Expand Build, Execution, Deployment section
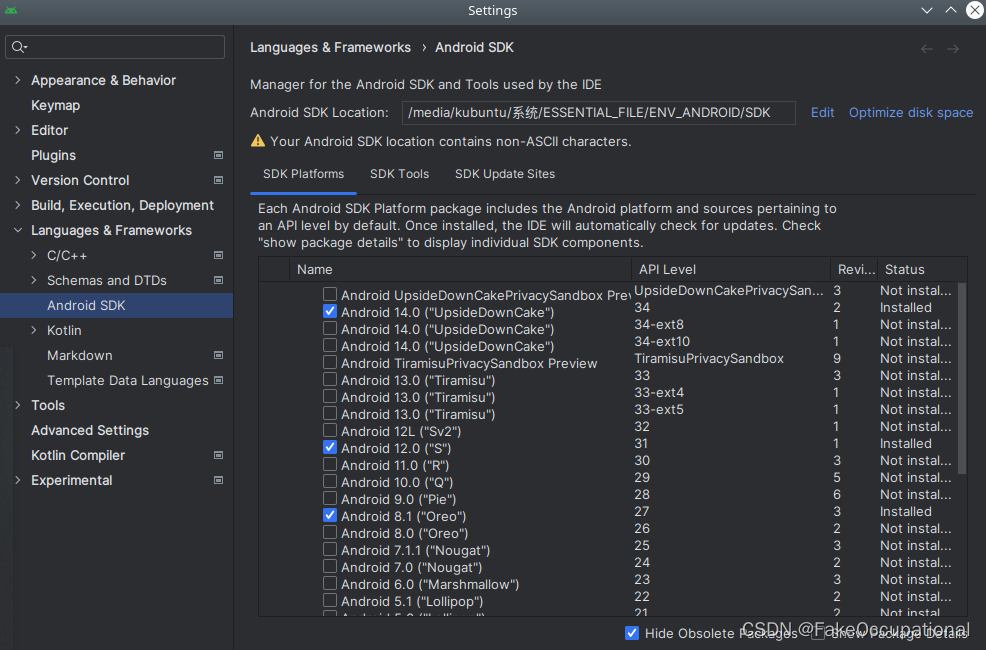The height and width of the screenshot is (650, 986). (18, 206)
